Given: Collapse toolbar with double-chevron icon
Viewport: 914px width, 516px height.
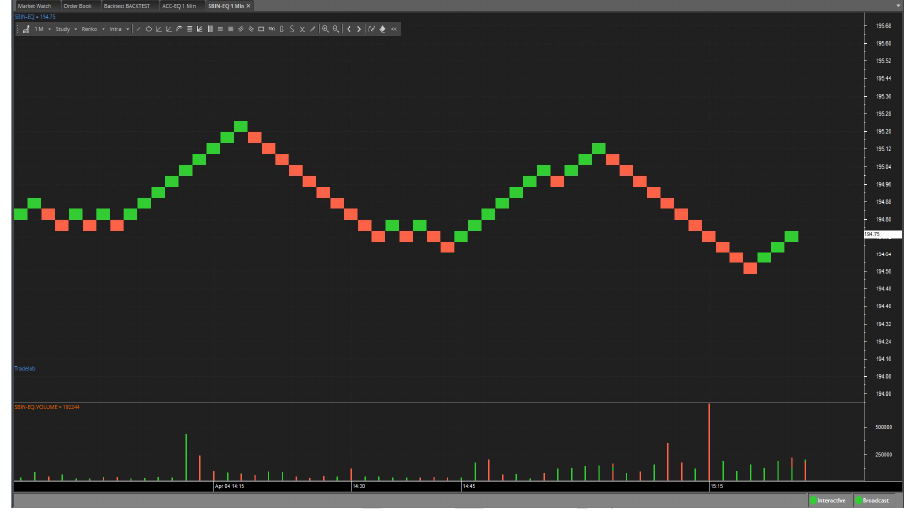Looking at the screenshot, I should [x=394, y=29].
